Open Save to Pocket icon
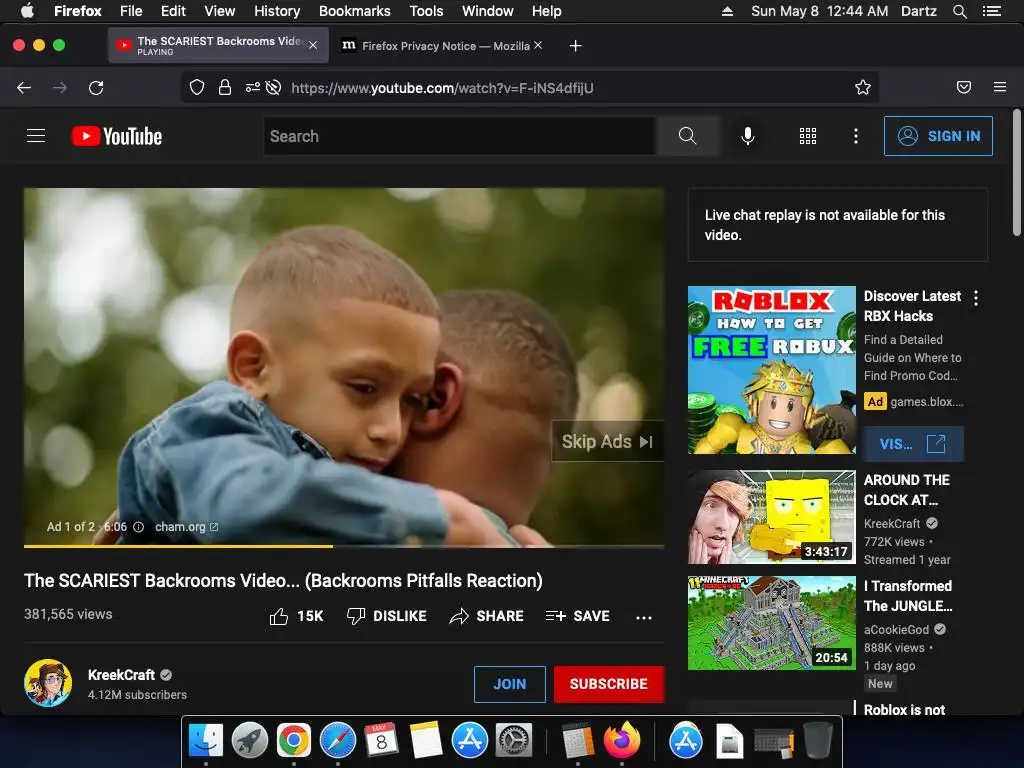 point(963,88)
